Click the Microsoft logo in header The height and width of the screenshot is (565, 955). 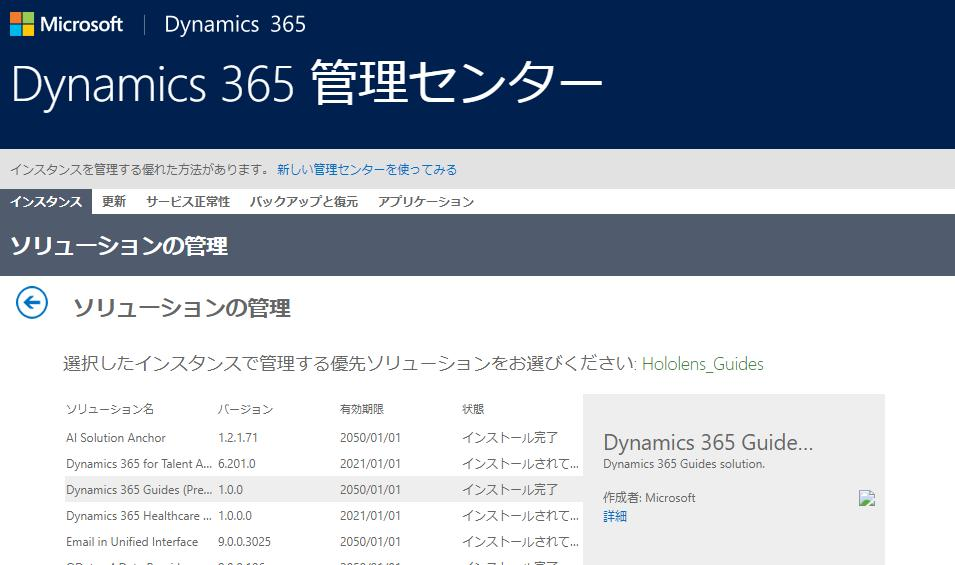[x=66, y=24]
